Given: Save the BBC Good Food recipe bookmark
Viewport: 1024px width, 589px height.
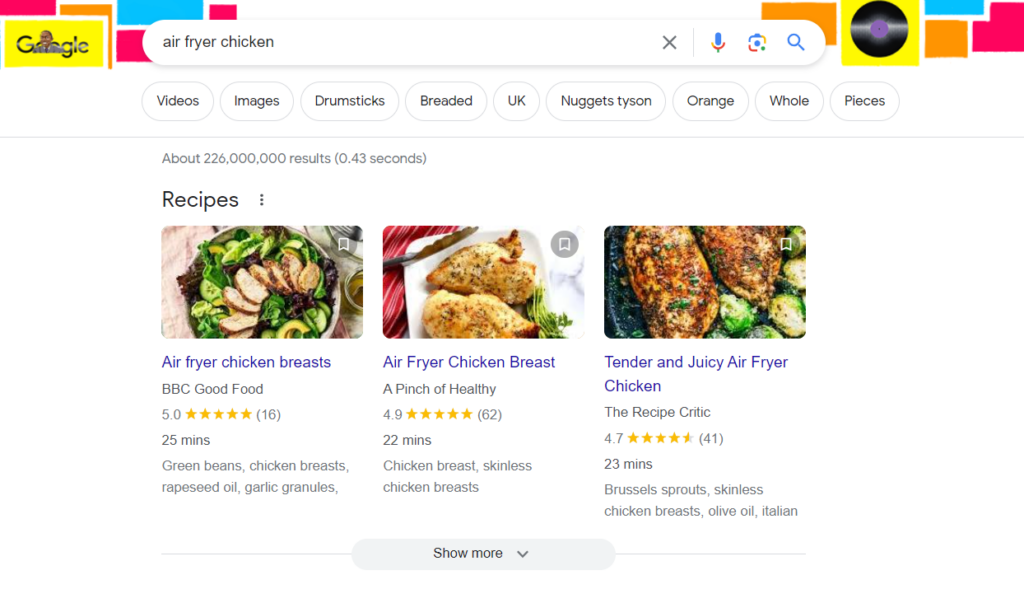Looking at the screenshot, I should tap(343, 243).
